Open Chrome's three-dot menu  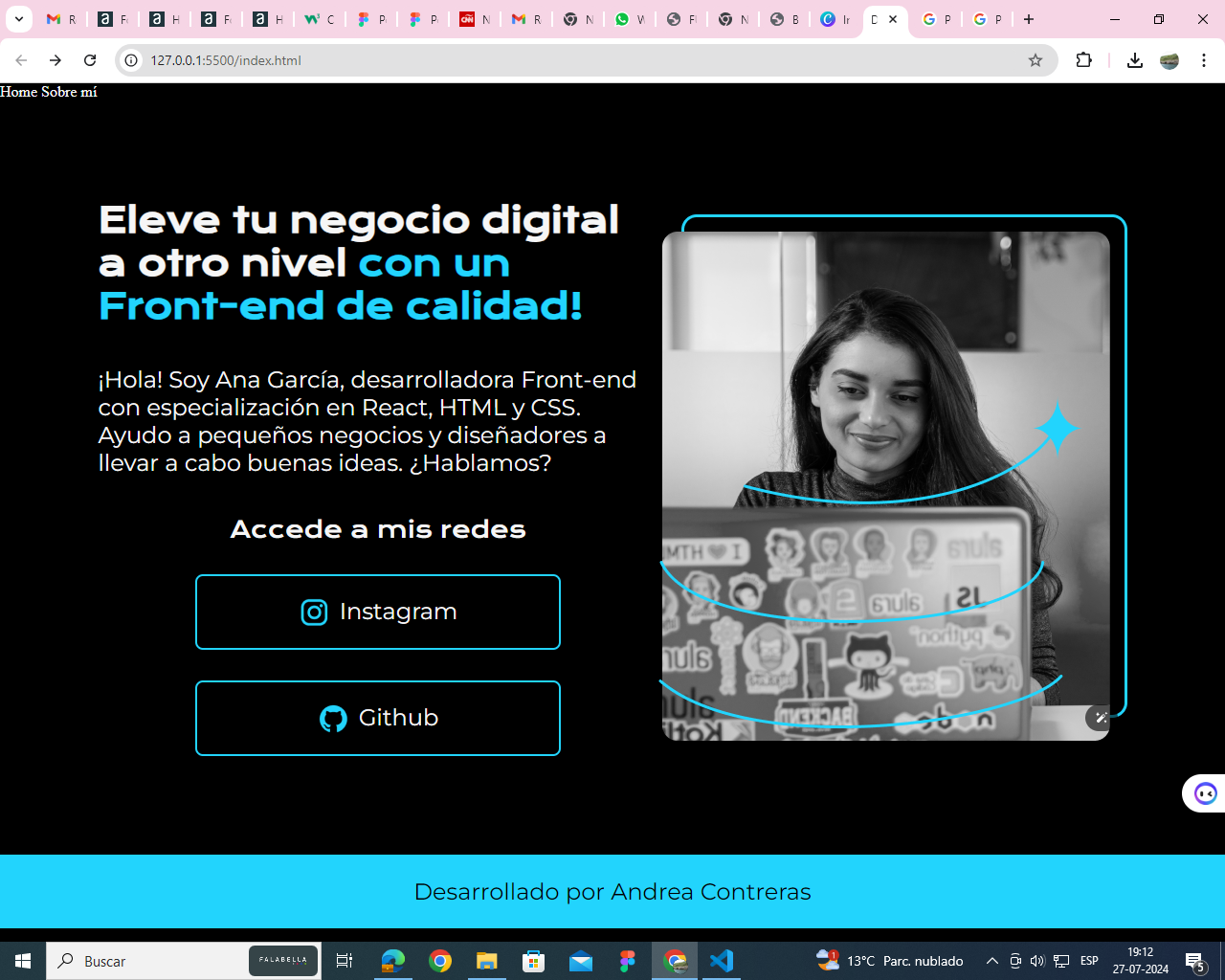1204,60
